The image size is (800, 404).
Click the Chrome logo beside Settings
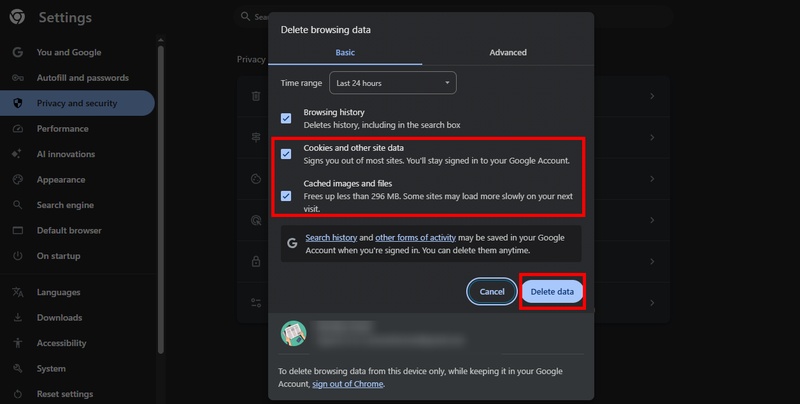coord(17,17)
